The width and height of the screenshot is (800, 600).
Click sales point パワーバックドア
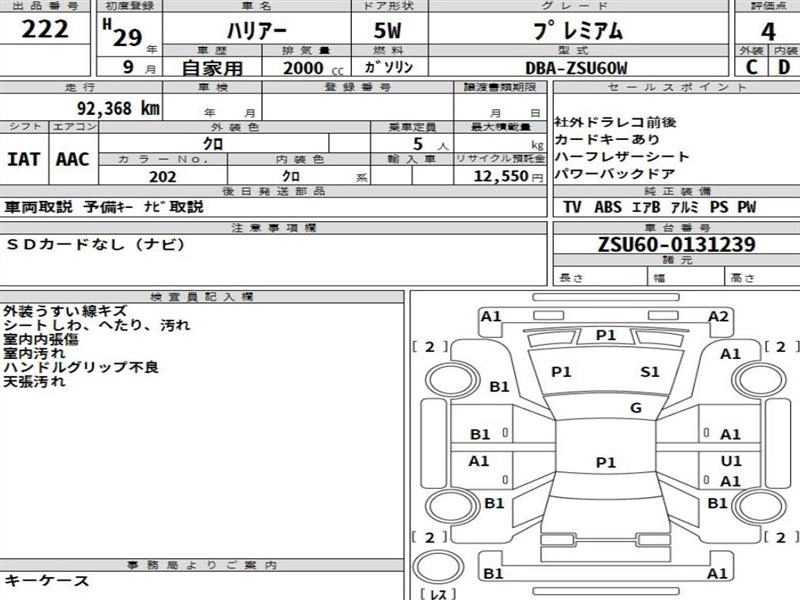coord(615,174)
